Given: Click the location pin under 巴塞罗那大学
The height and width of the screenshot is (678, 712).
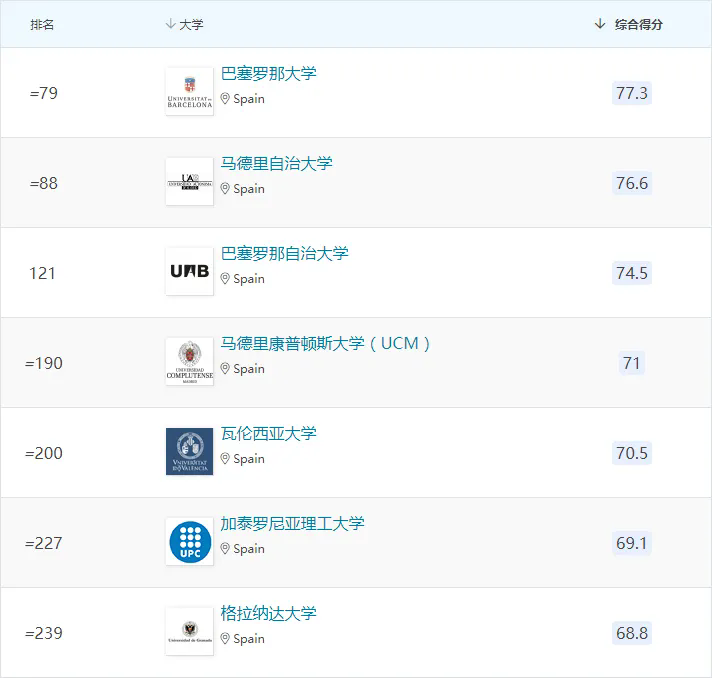Looking at the screenshot, I should [x=225, y=99].
